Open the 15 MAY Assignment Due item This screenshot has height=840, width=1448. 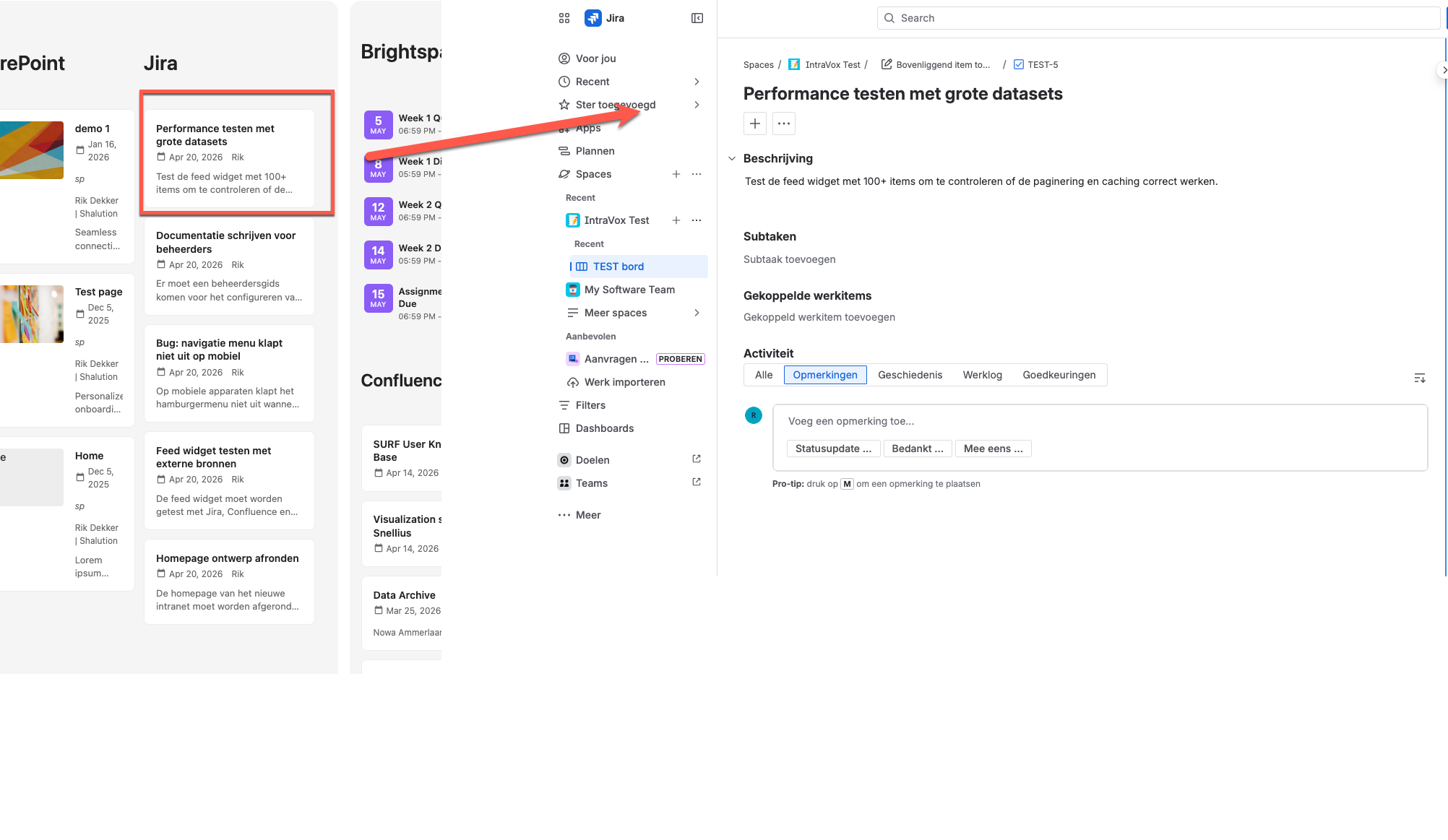402,303
